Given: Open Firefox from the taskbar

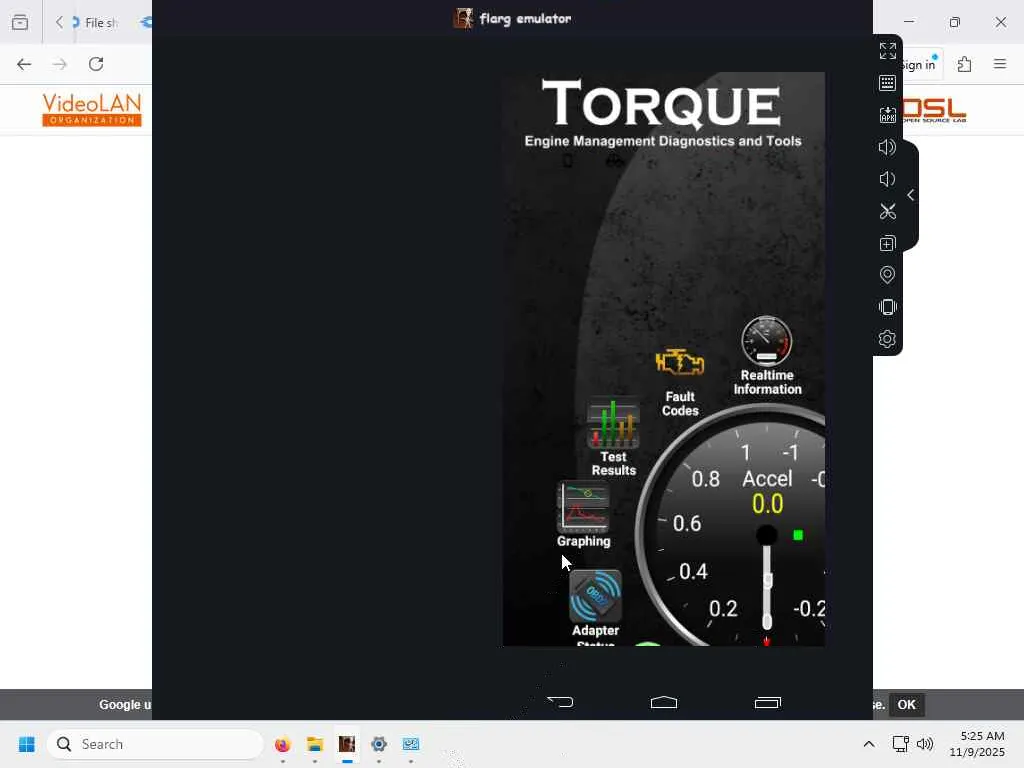Looking at the screenshot, I should point(282,744).
